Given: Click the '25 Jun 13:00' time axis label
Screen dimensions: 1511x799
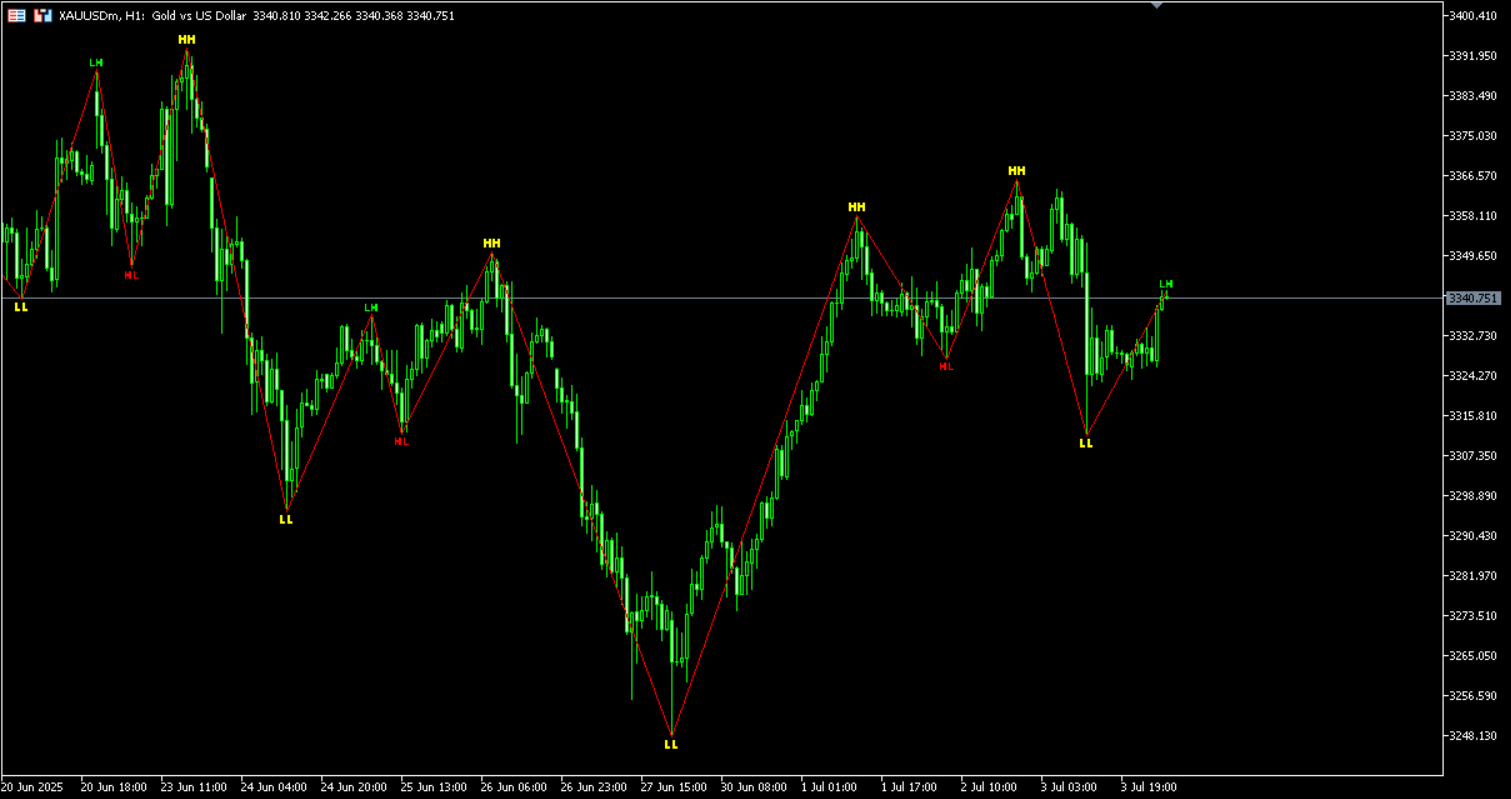Looking at the screenshot, I should (434, 787).
